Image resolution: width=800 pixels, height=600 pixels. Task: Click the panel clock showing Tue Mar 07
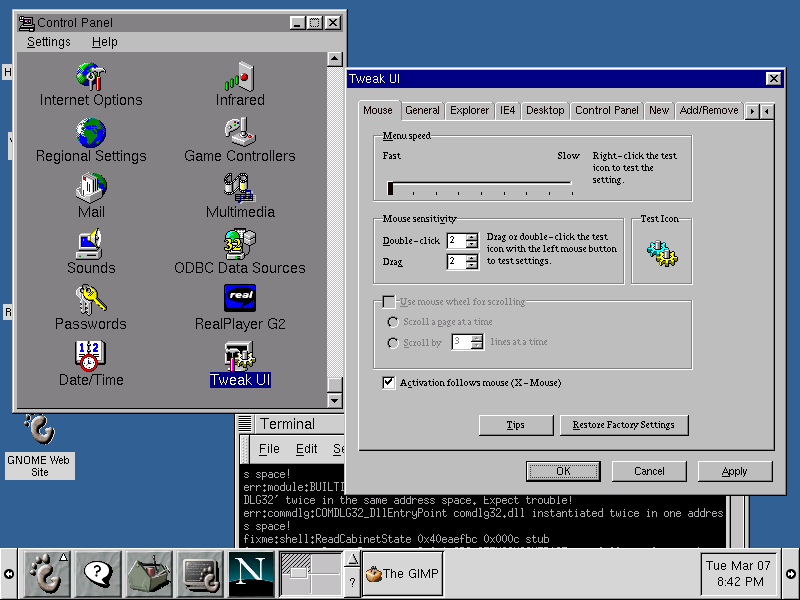(738, 574)
